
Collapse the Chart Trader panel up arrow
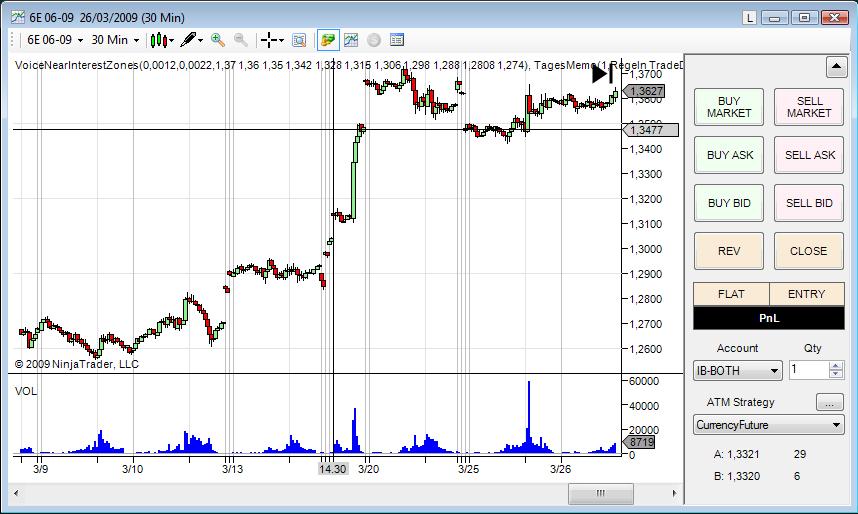836,67
